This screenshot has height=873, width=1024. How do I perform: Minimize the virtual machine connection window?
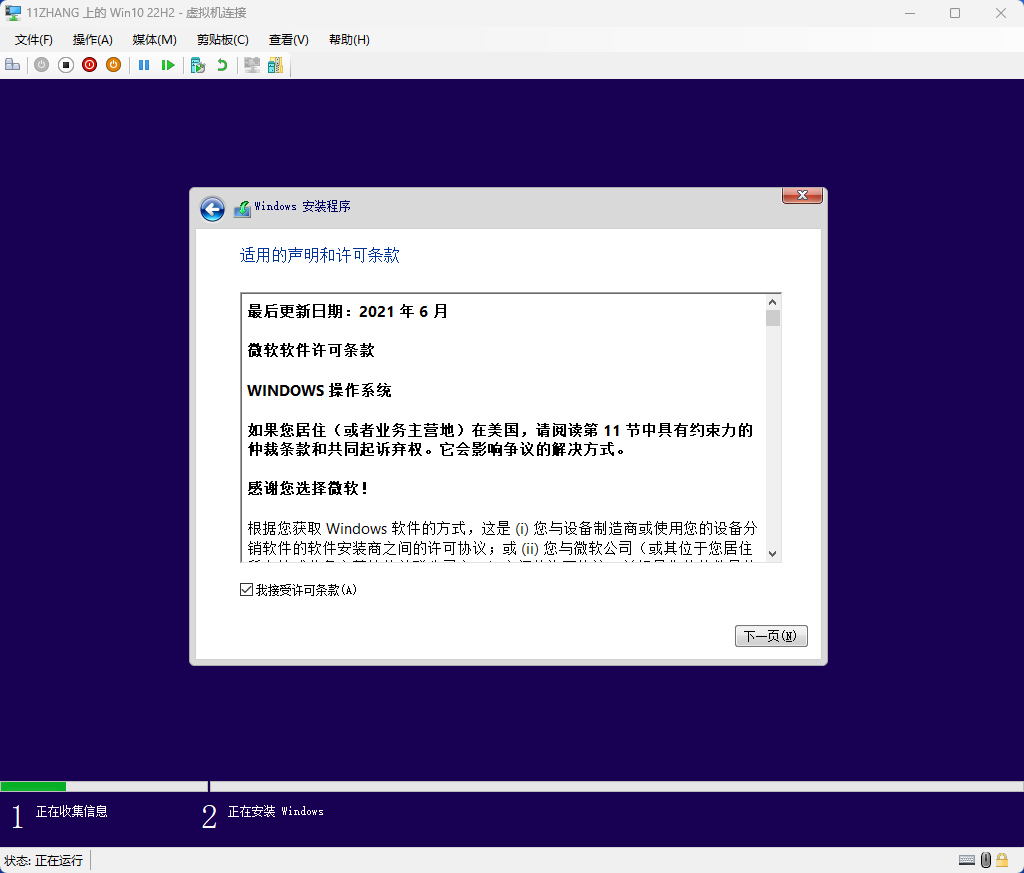coord(910,13)
